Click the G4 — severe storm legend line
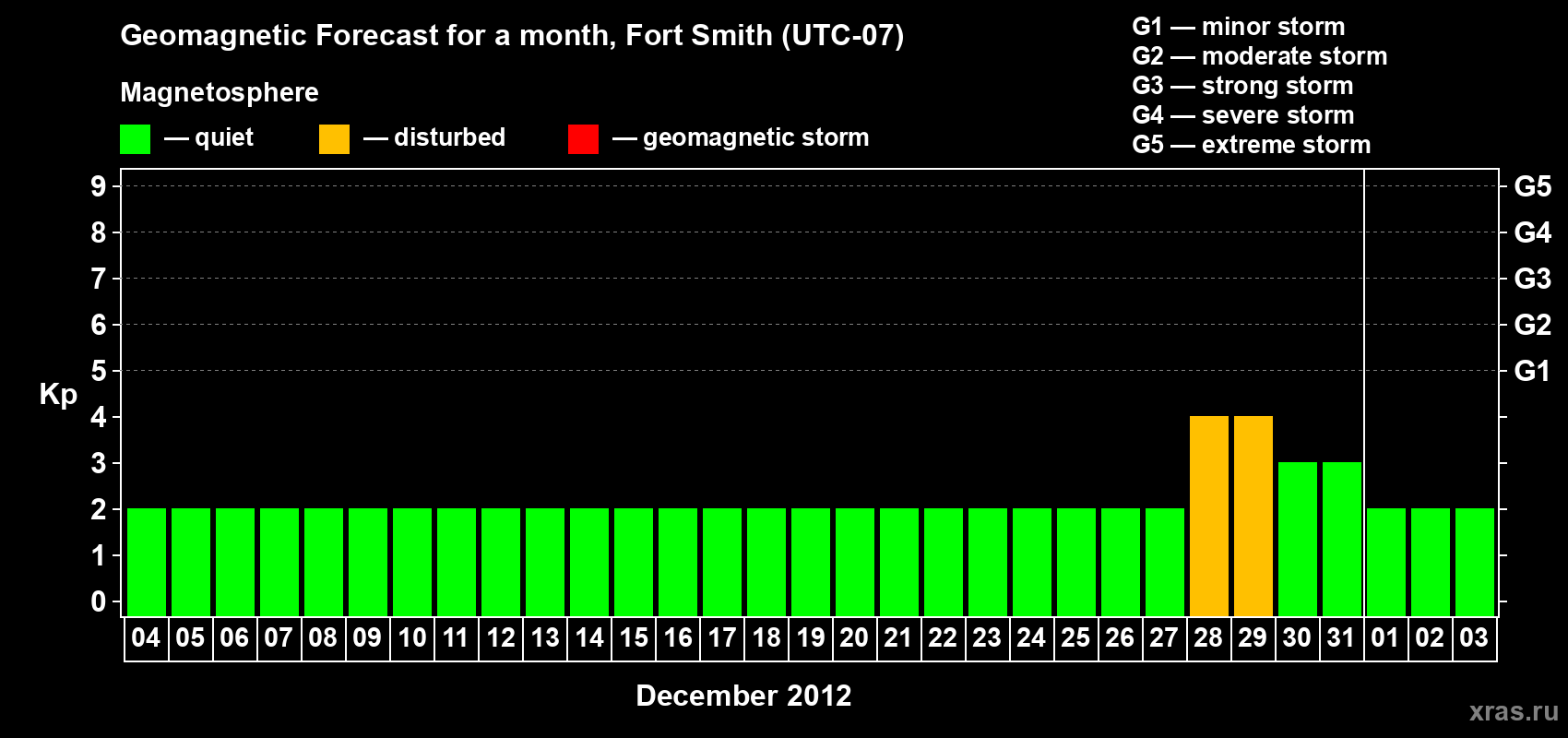Screen dimensions: 1568x738 pyautogui.click(x=1243, y=115)
